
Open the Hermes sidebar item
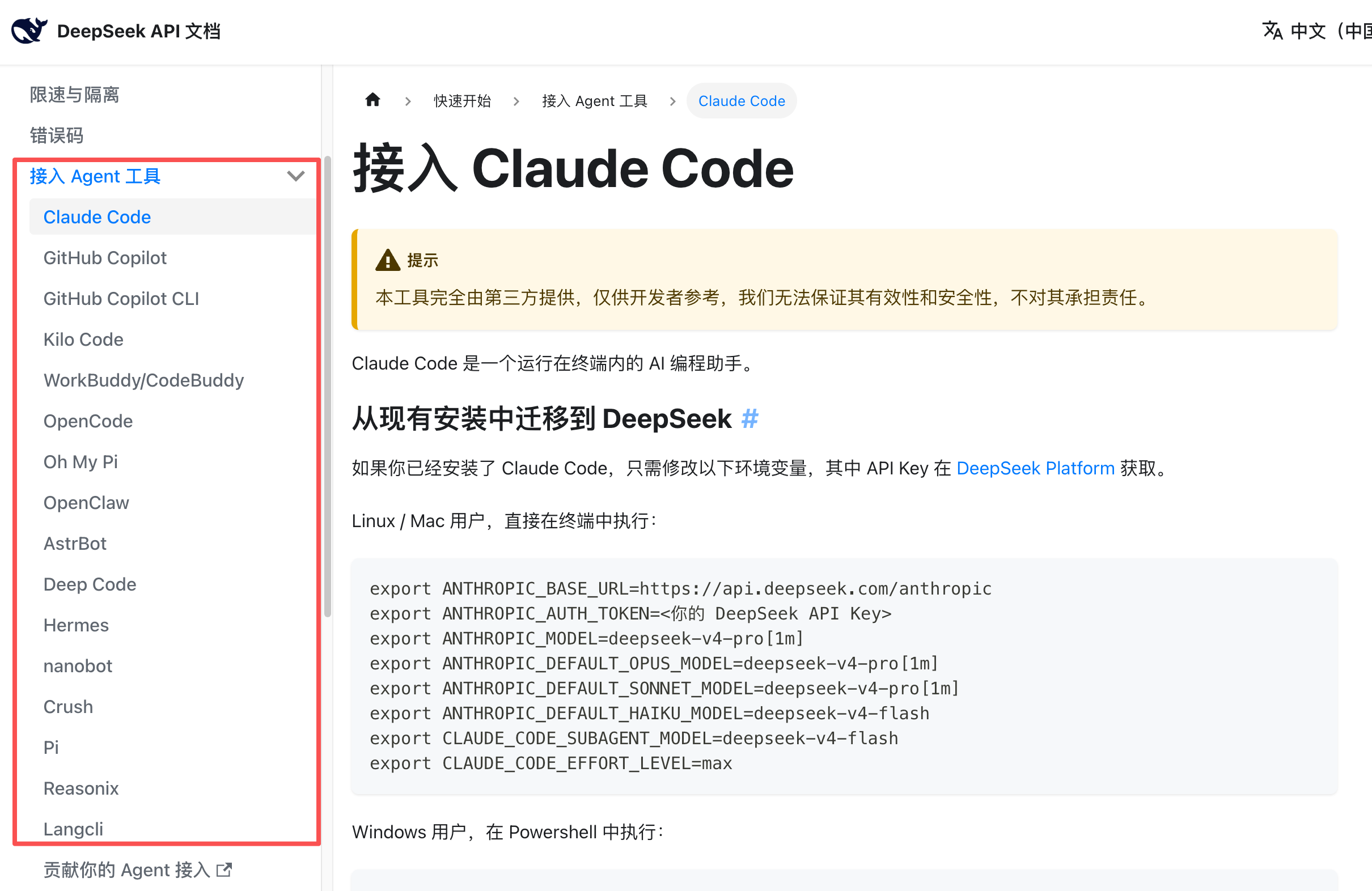click(x=76, y=625)
